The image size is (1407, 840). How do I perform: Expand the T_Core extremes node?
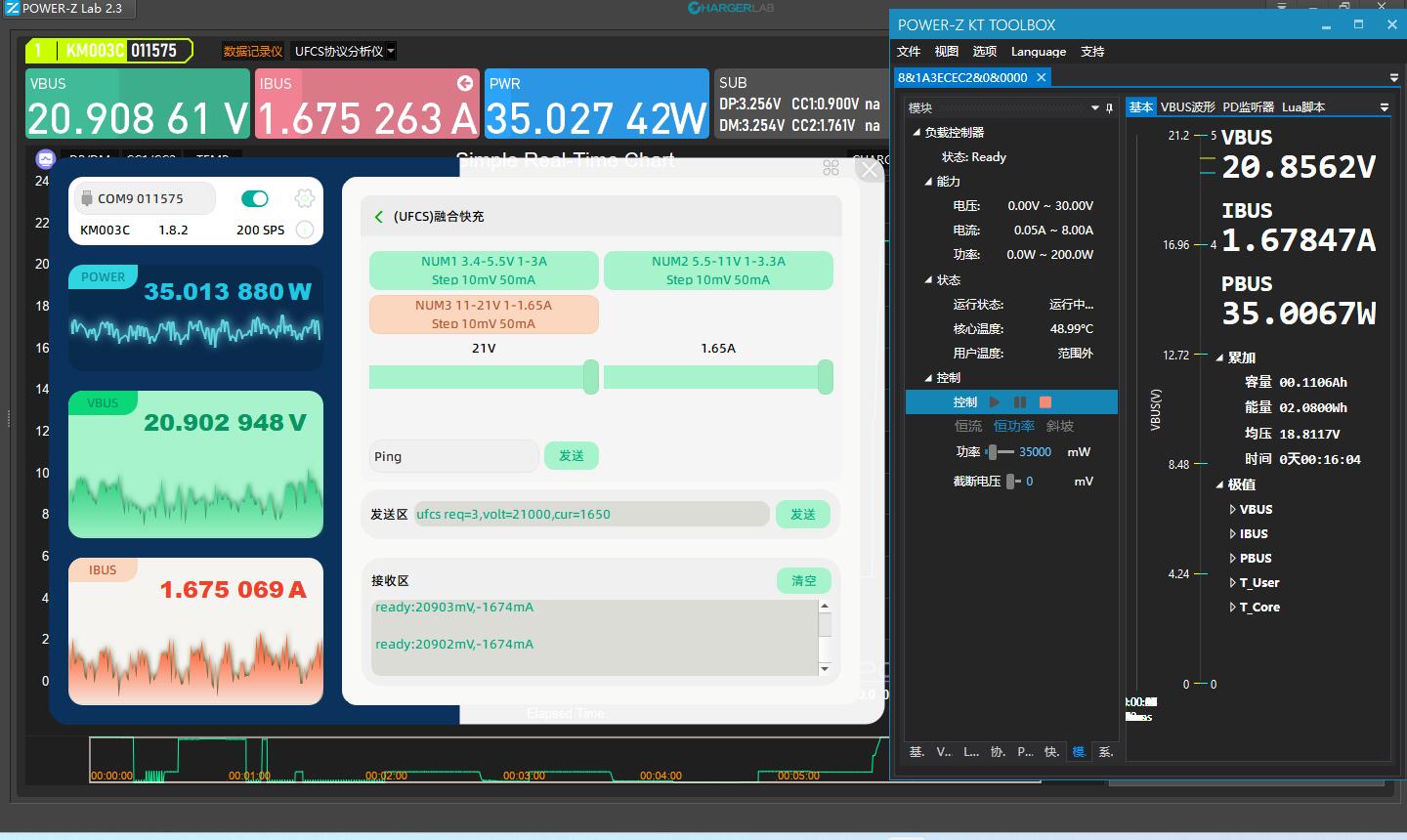point(1232,608)
